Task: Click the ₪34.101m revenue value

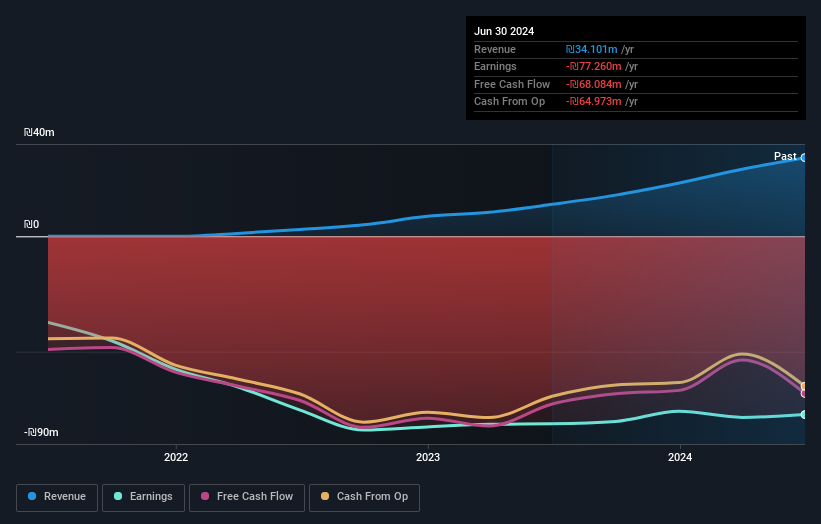Action: point(591,49)
